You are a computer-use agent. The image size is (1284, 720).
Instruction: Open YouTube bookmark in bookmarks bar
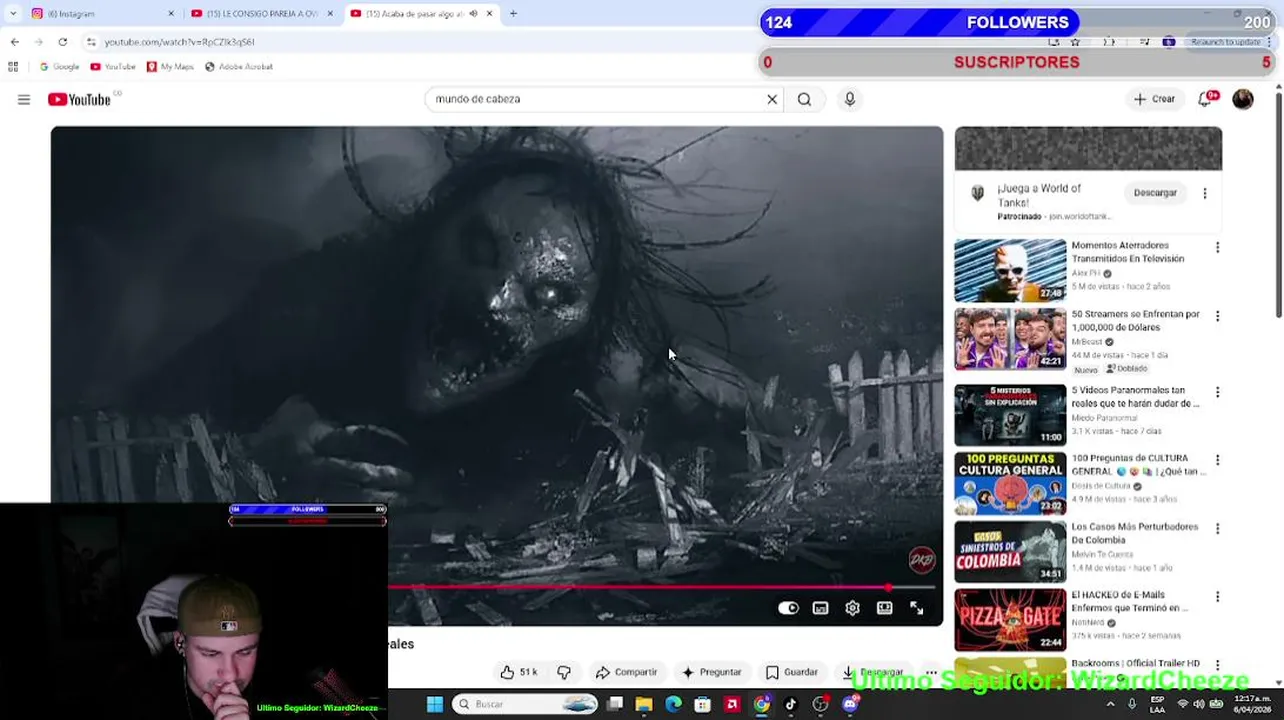click(x=113, y=67)
